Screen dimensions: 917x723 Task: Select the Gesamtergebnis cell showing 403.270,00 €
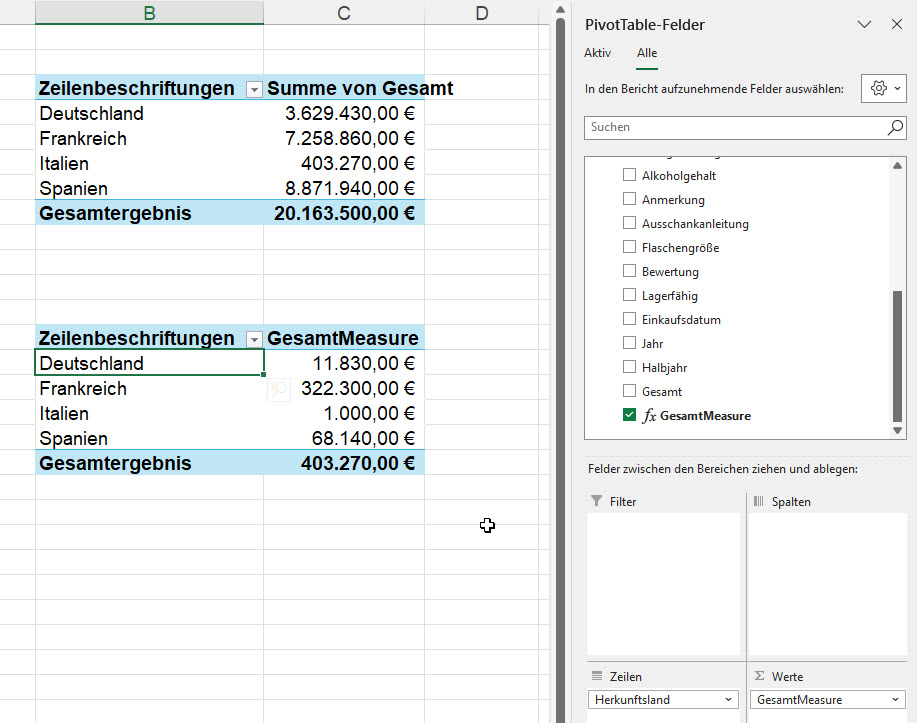point(344,463)
